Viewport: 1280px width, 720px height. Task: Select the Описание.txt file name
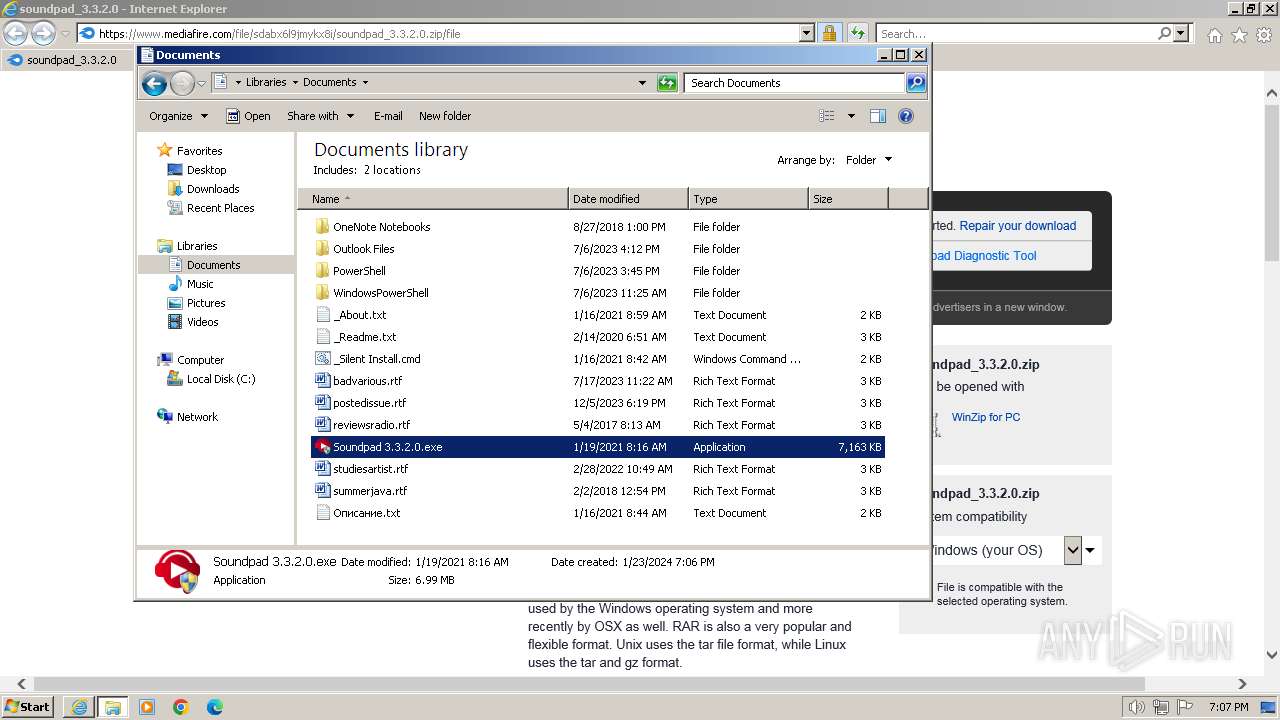[x=366, y=513]
